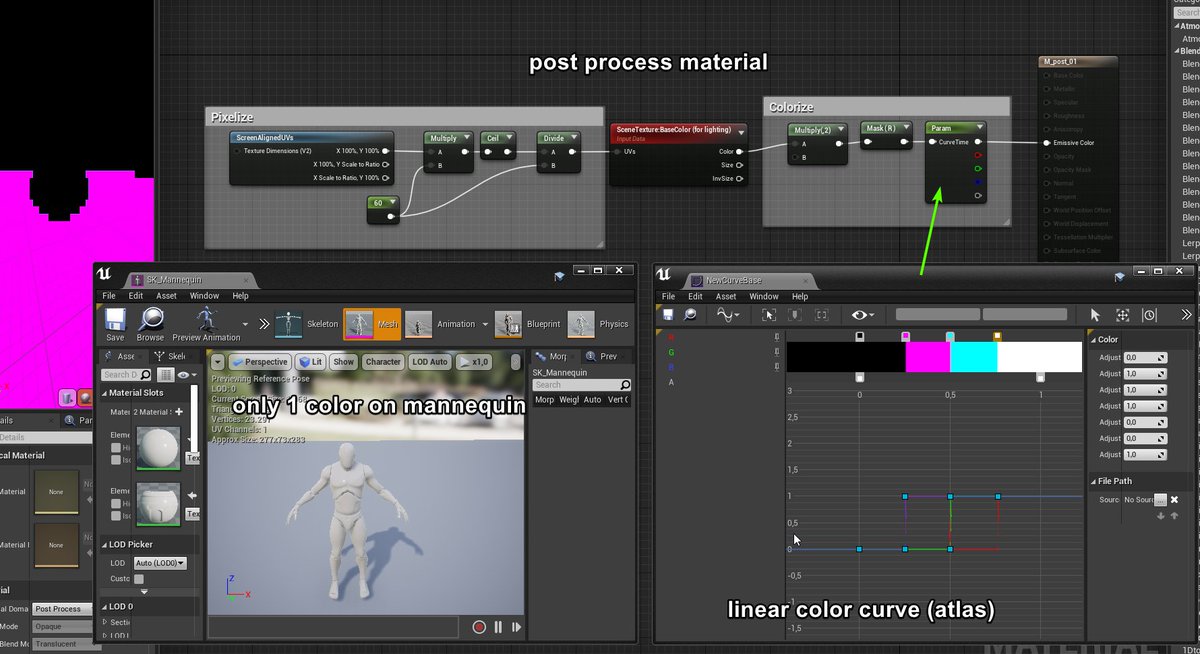Open the Physics editor mode
Image resolution: width=1200 pixels, height=654 pixels.
point(581,324)
